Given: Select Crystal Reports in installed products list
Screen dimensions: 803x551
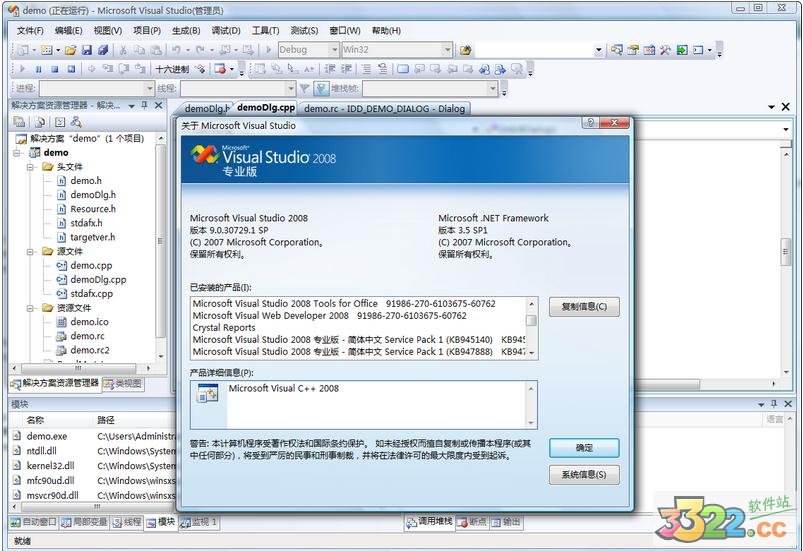Looking at the screenshot, I should pos(224,328).
